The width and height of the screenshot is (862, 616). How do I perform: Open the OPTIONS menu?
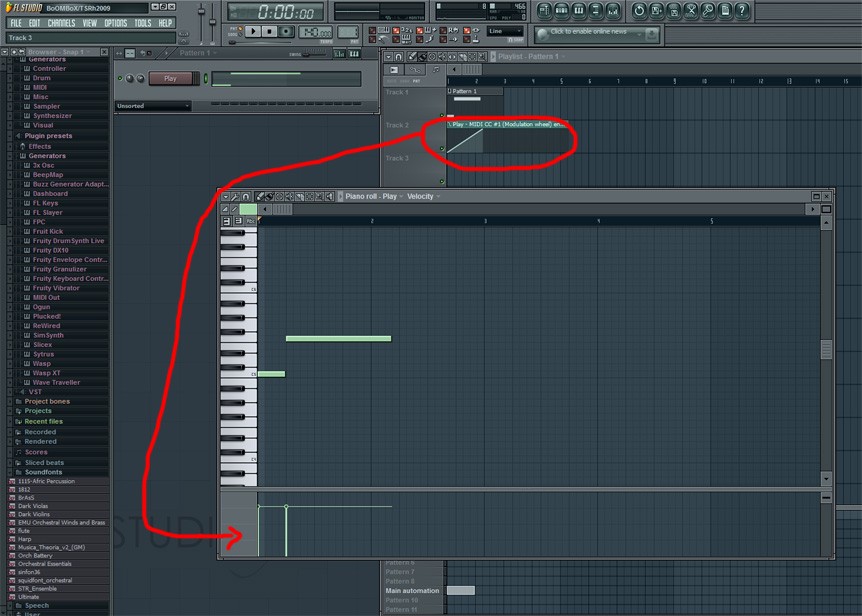coord(115,23)
